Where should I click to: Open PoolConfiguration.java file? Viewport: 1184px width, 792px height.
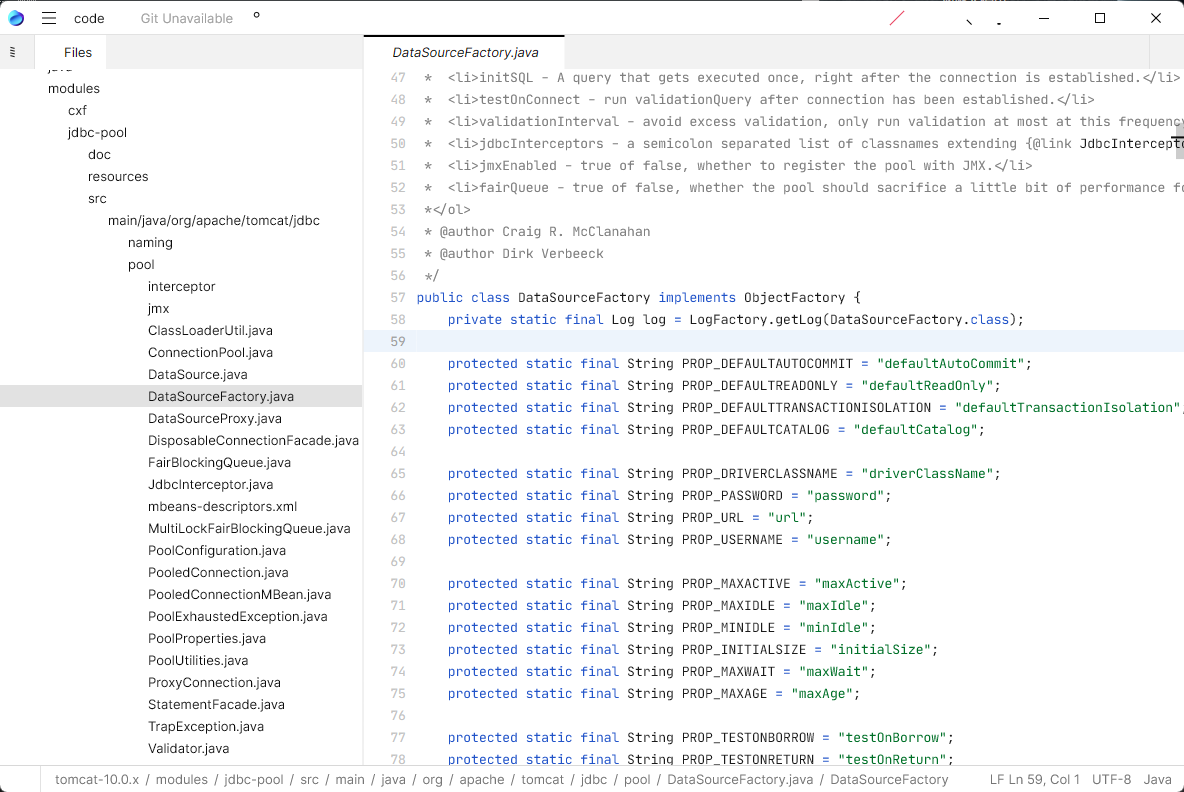coord(217,550)
